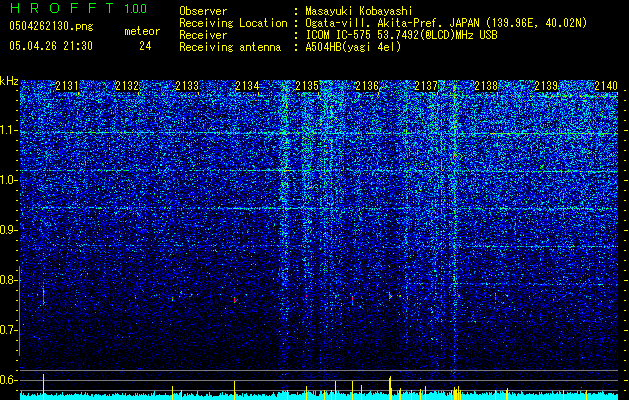Click the Observer label
This screenshot has width=629, height=400.
pos(203,11)
